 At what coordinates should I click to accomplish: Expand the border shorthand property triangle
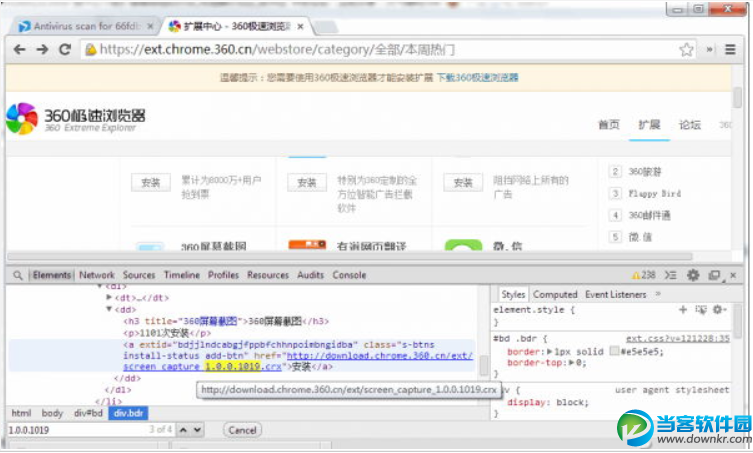(549, 352)
